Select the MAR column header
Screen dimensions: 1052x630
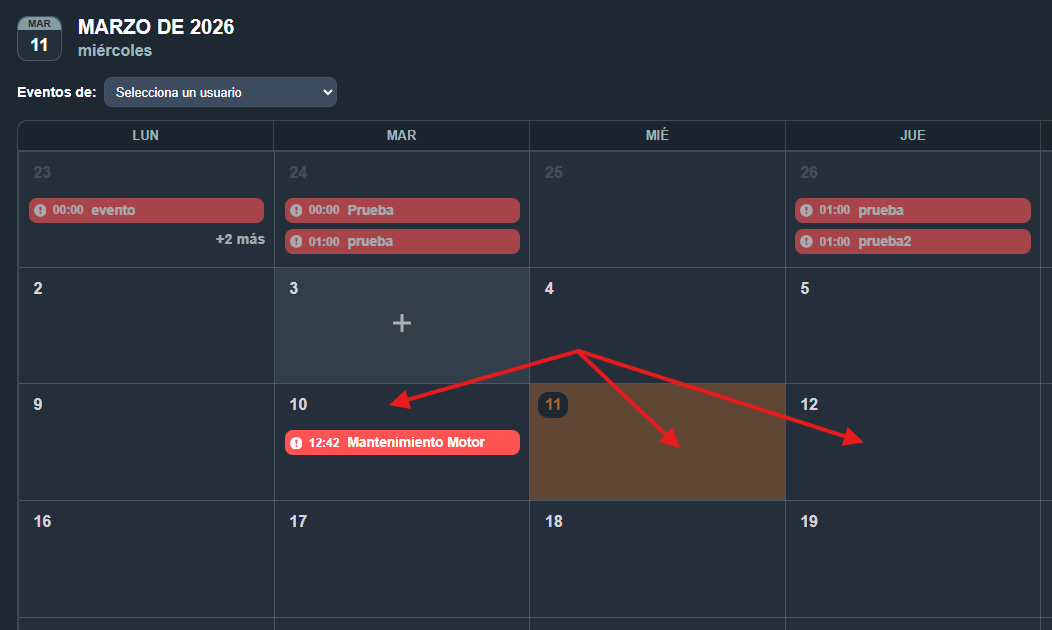pos(401,135)
